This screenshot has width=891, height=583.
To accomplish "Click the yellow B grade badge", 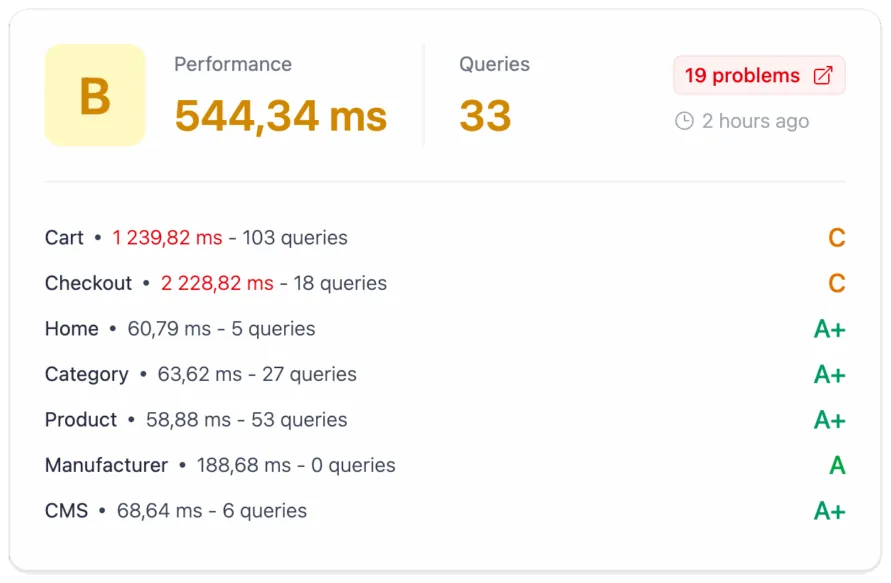I will pos(95,95).
